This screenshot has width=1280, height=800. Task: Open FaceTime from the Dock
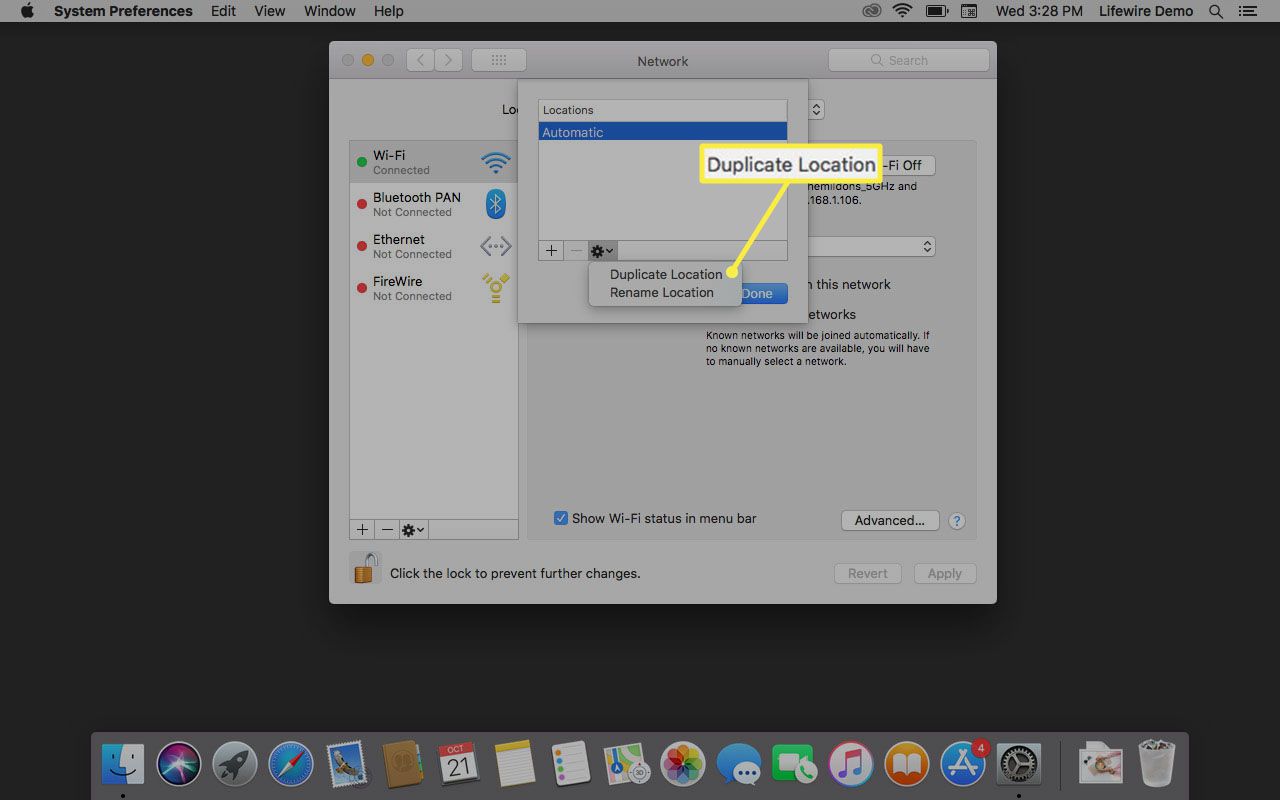tap(795, 765)
